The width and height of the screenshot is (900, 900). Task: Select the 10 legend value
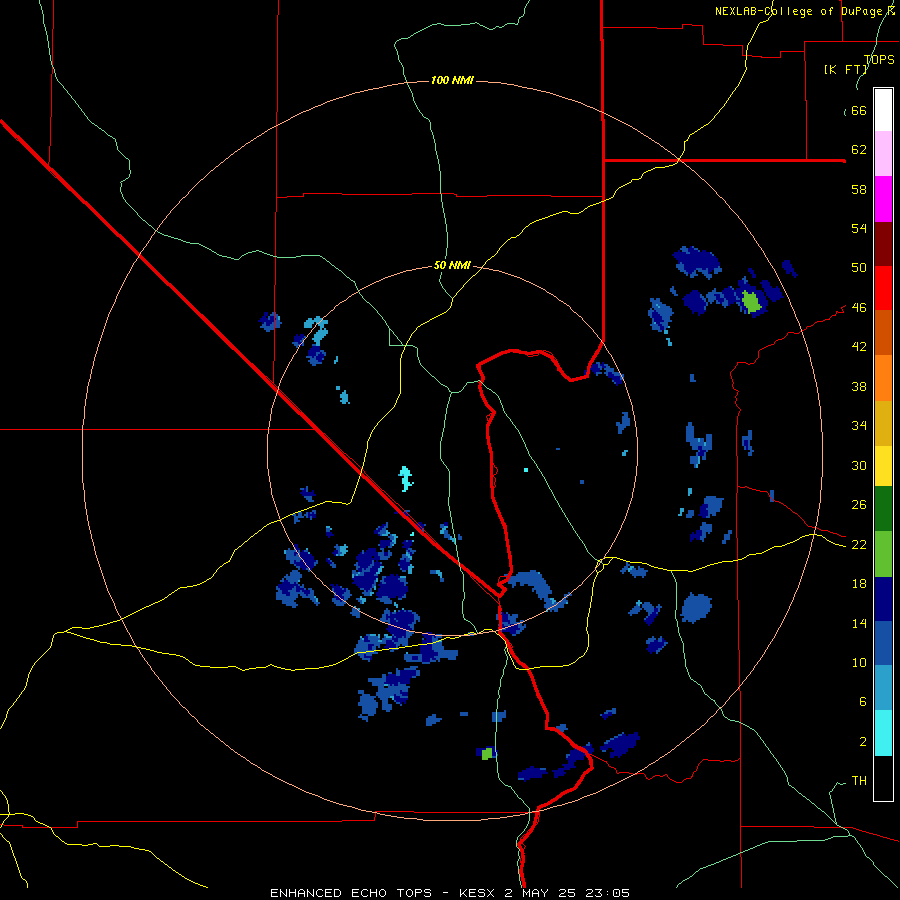point(859,663)
